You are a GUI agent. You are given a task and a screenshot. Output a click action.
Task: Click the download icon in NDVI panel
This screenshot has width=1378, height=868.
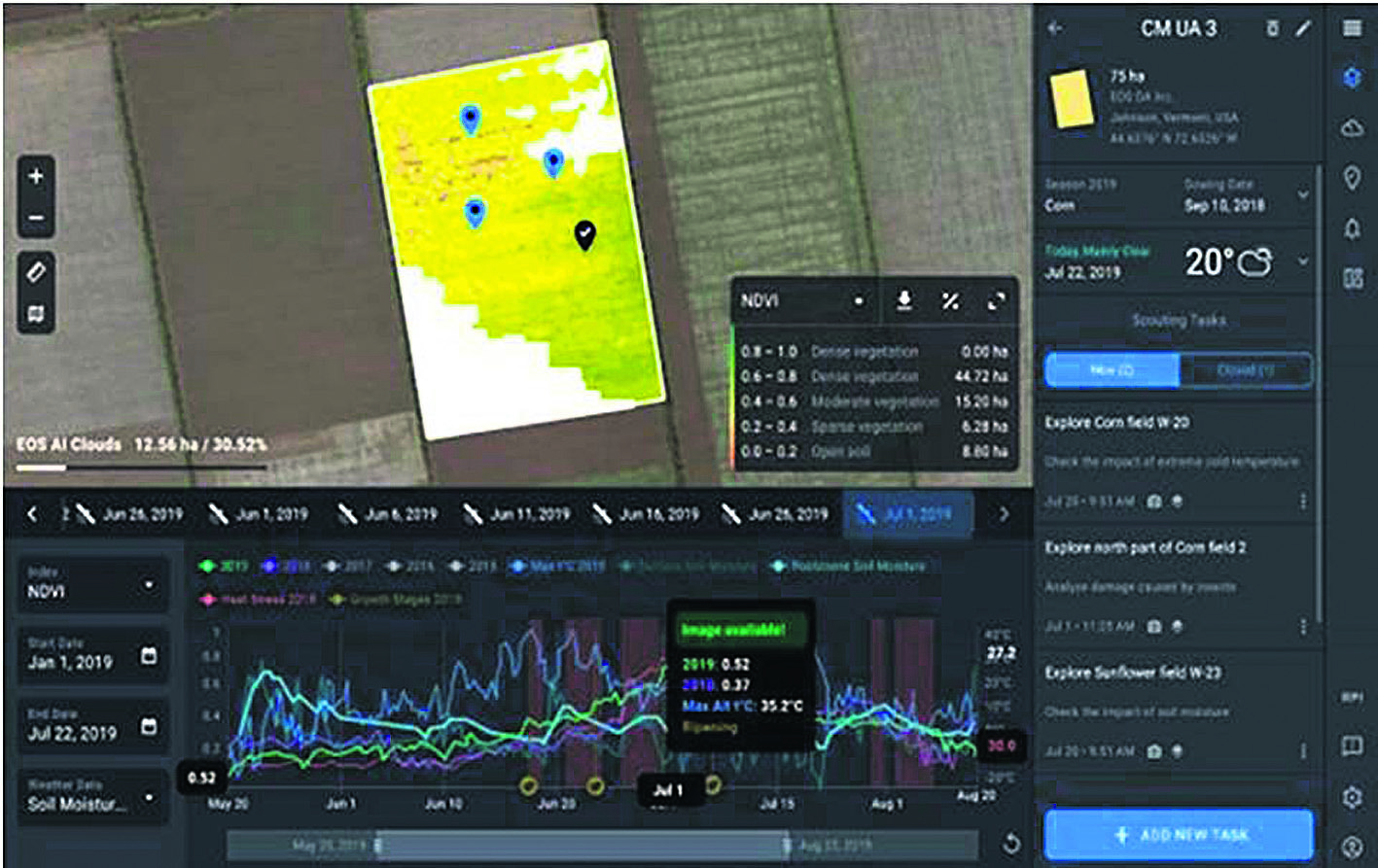click(x=903, y=302)
